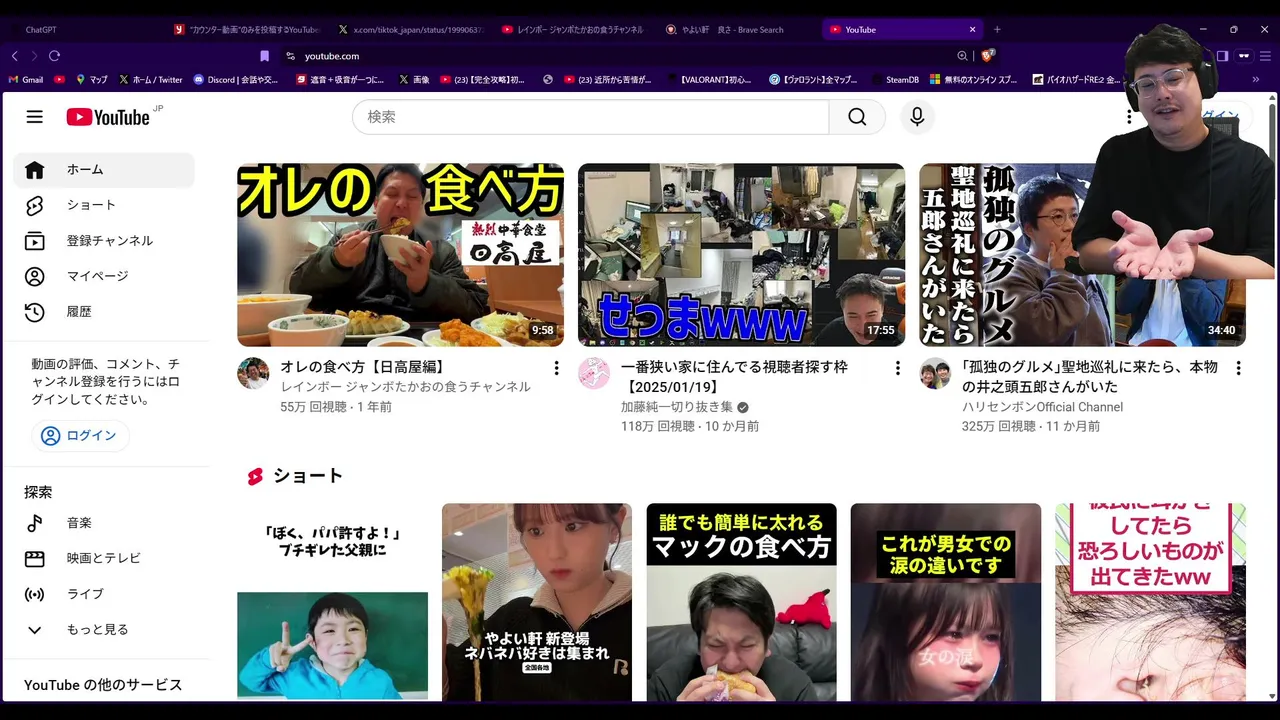Switch to the カウンター動画 browser tab
This screenshot has width=1280, height=720.
[x=247, y=30]
